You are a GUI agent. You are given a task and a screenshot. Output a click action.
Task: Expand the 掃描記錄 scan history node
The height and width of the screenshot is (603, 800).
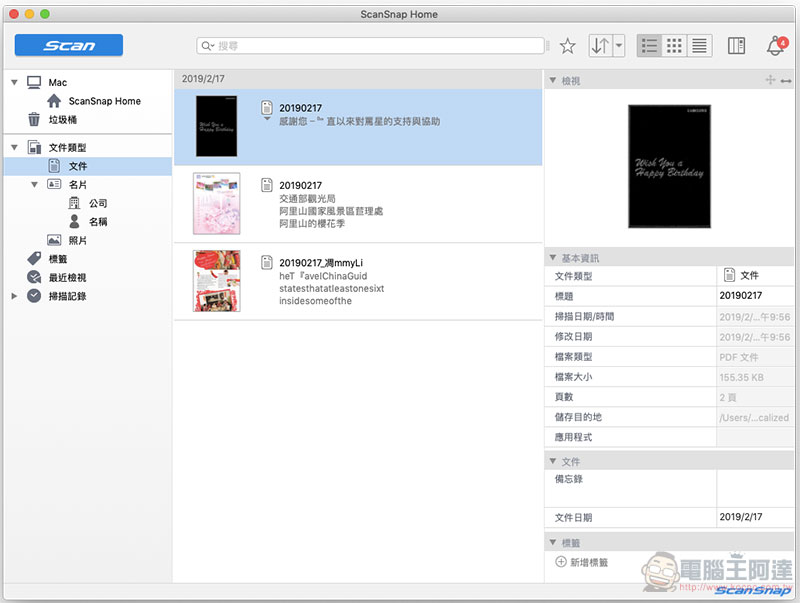(14, 296)
